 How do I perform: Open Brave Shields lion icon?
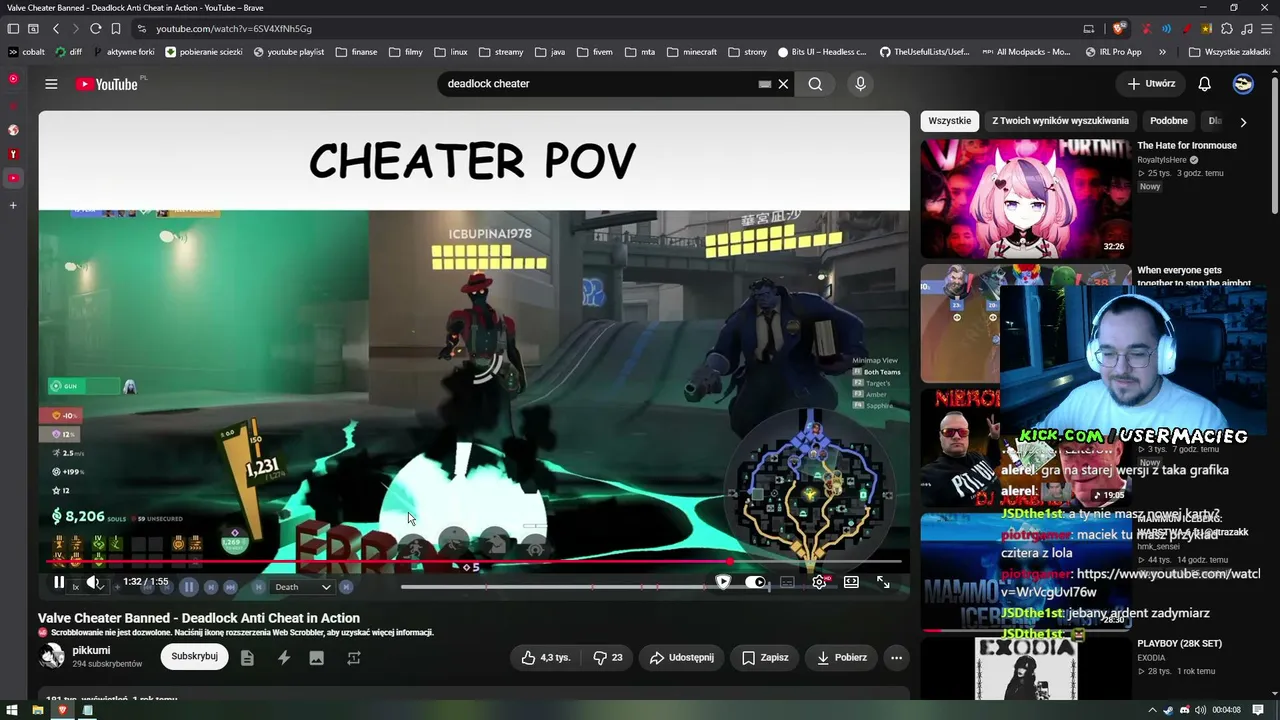(x=1119, y=29)
